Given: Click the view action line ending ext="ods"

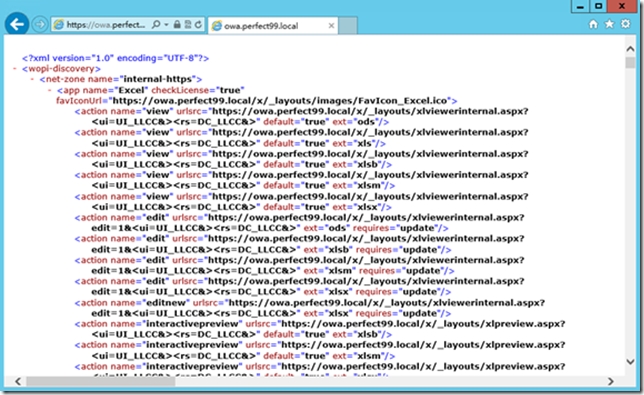Looking at the screenshot, I should (240, 122).
